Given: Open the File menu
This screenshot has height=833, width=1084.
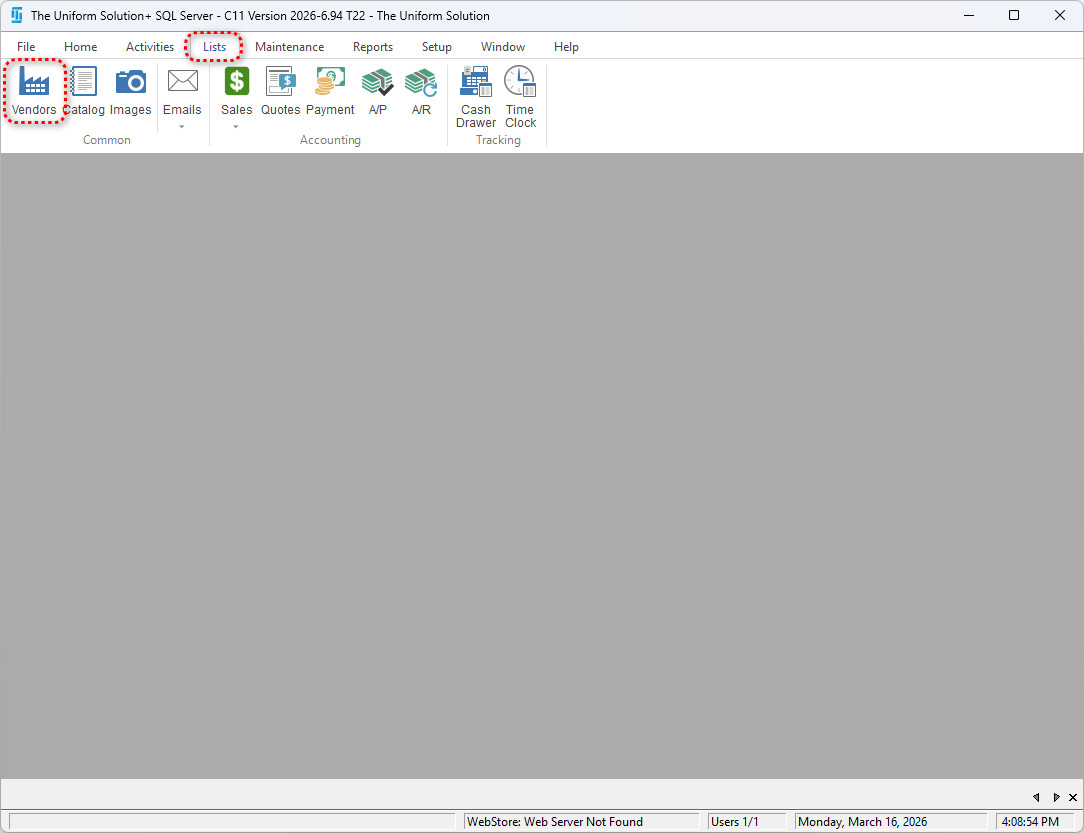Looking at the screenshot, I should point(26,47).
